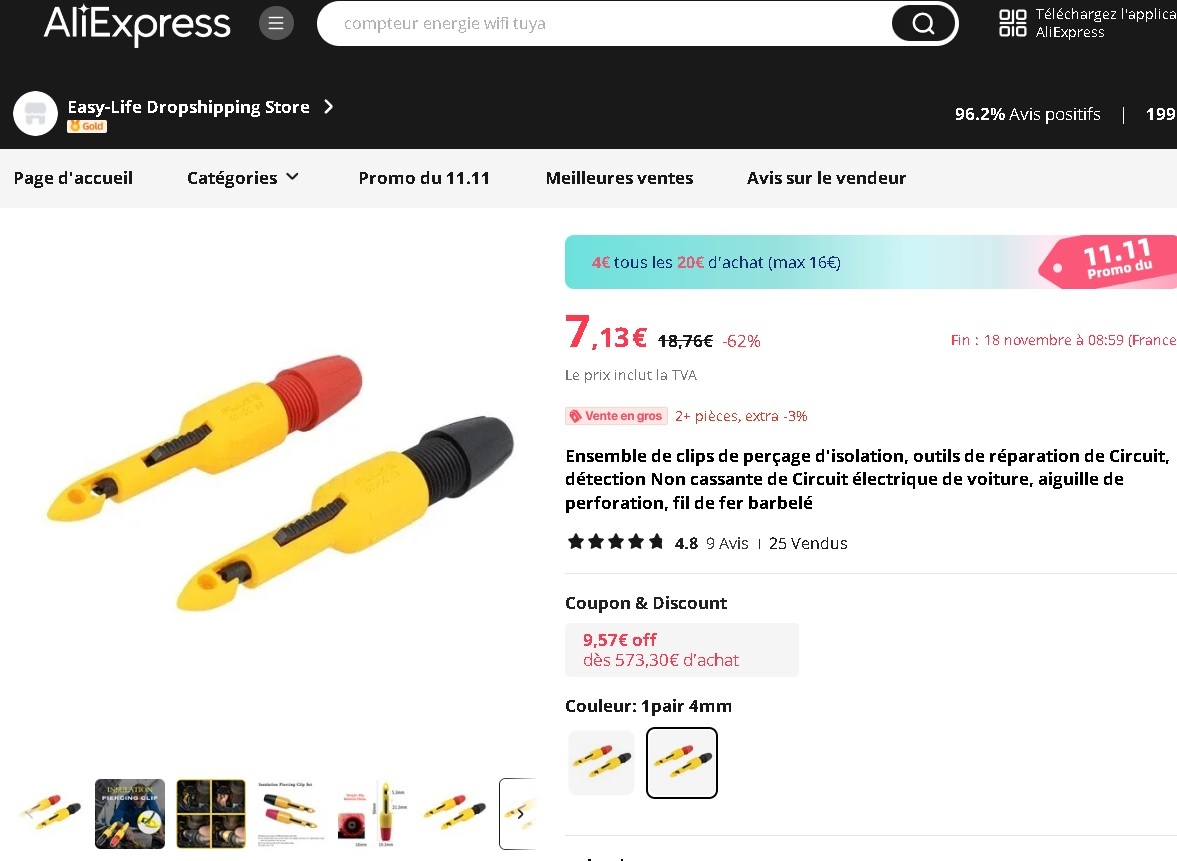Viewport: 1177px width, 861px height.
Task: Click the search input field
Action: coord(604,23)
